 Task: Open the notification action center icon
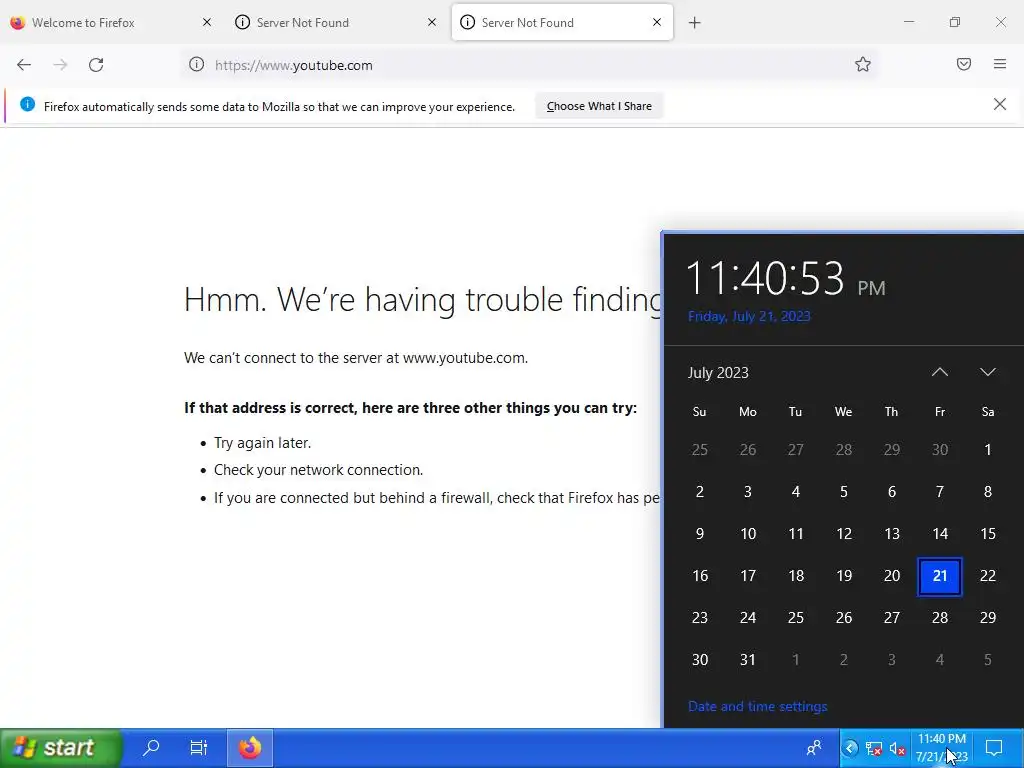coord(994,748)
